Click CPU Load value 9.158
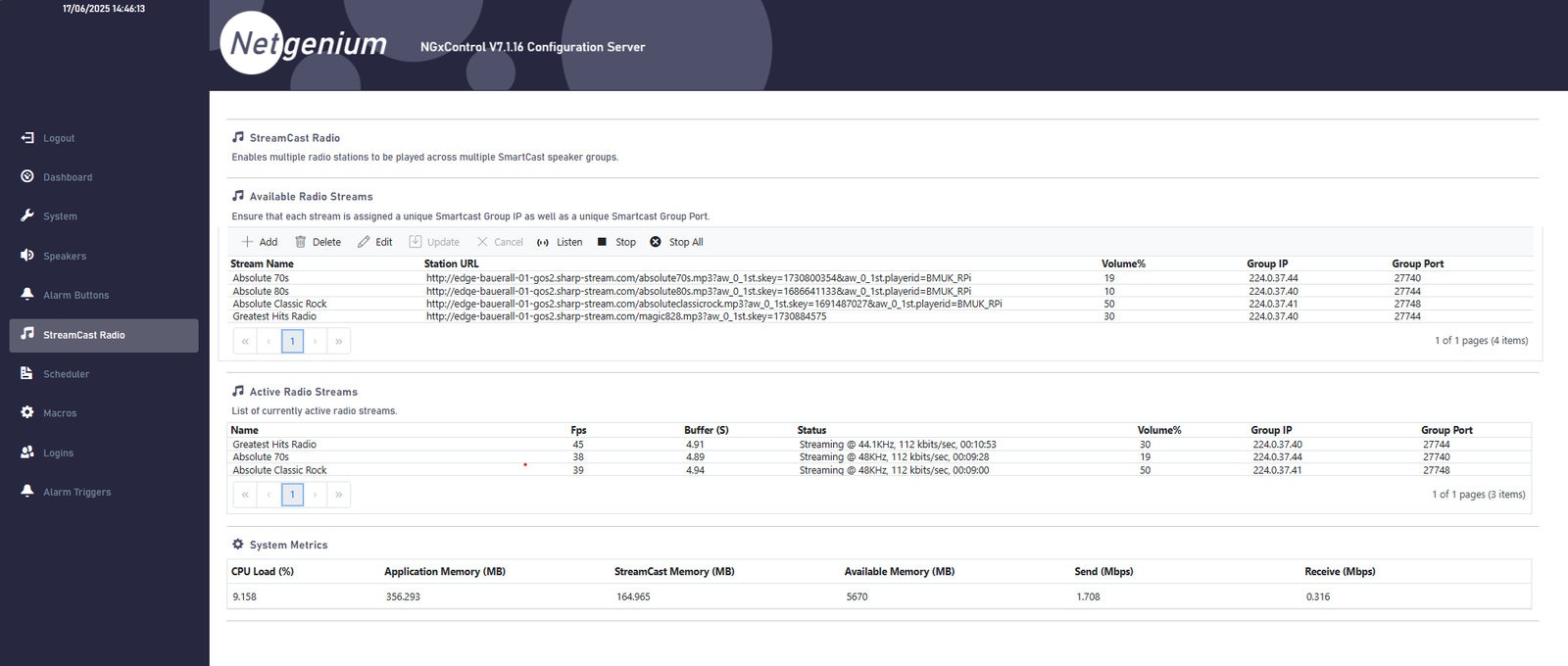The height and width of the screenshot is (666, 1568). (244, 596)
